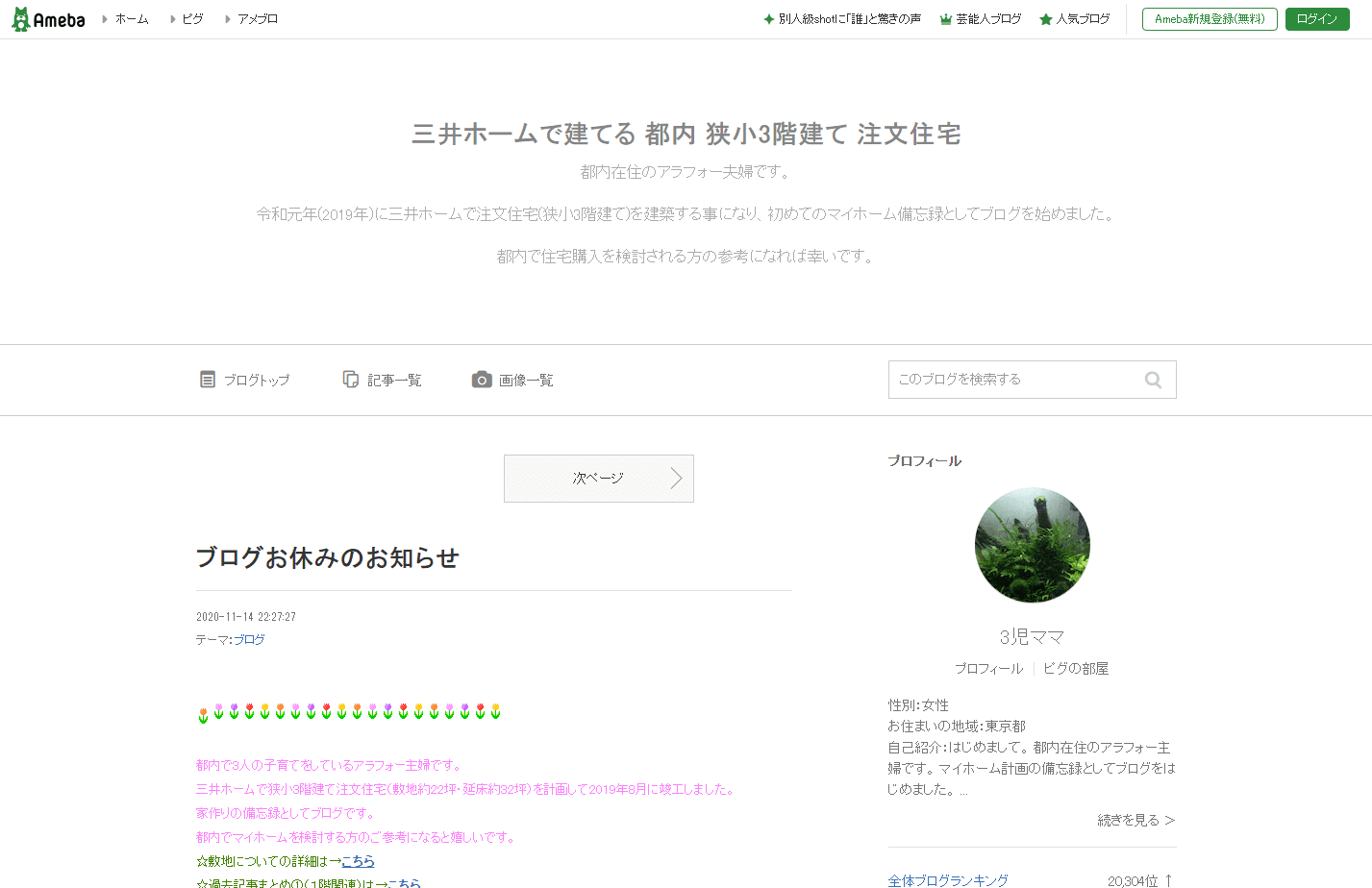This screenshot has width=1372, height=888.
Task: Follow the こちら link for 敷地についての詳細
Action: [358, 861]
